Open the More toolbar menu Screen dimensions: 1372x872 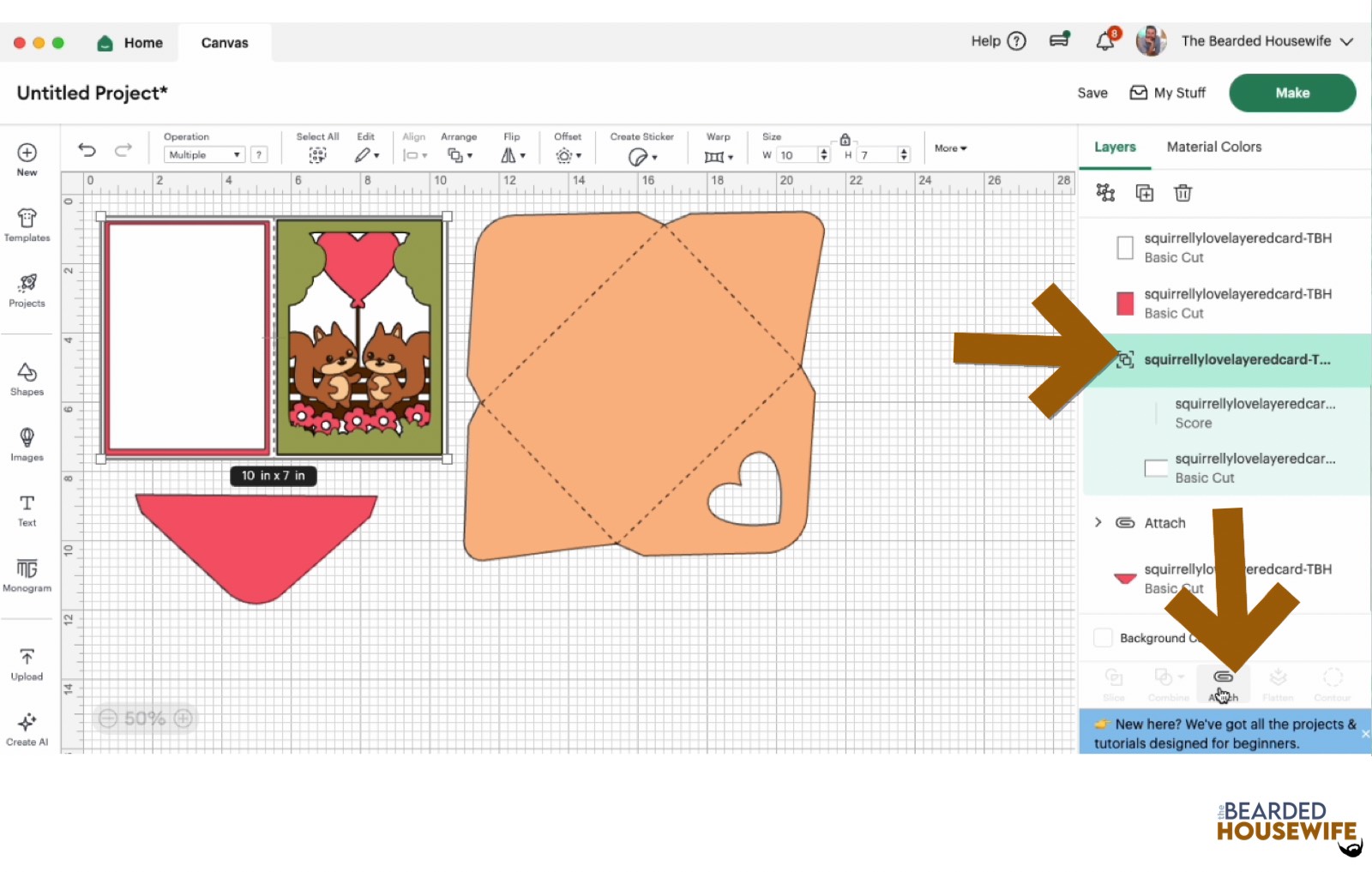(x=950, y=148)
